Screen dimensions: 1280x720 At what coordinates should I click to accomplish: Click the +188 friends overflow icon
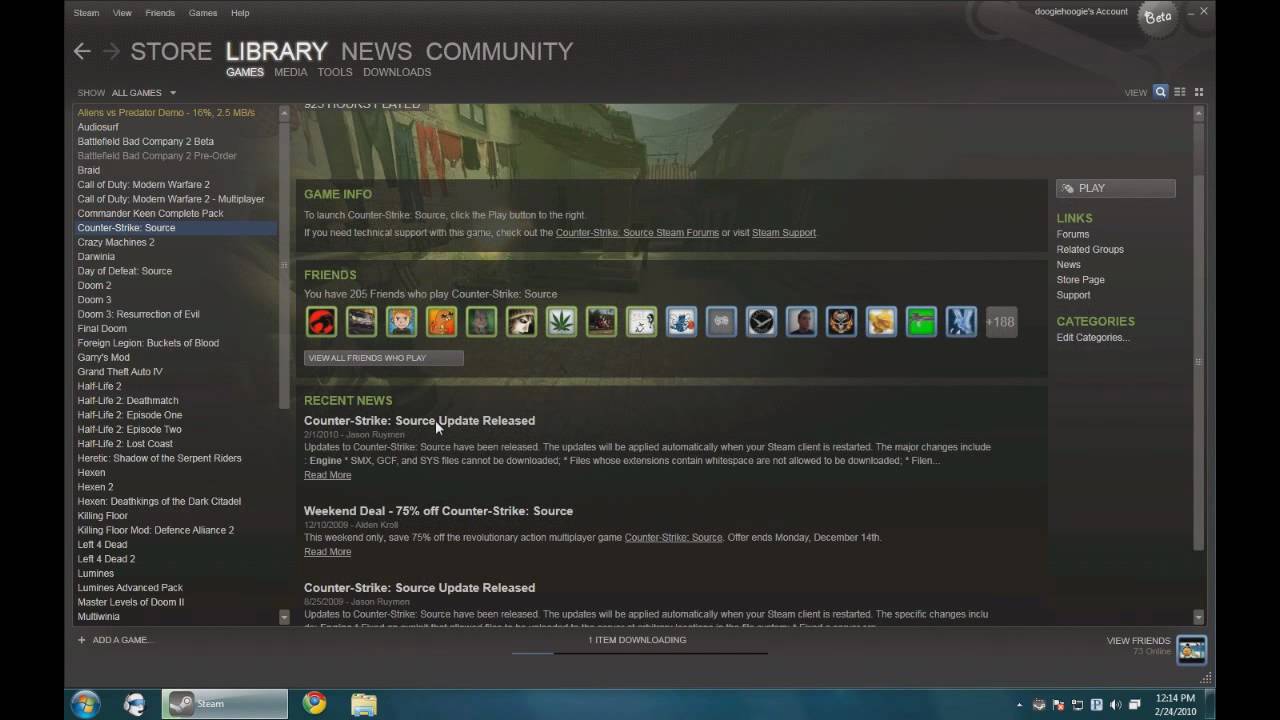1001,321
